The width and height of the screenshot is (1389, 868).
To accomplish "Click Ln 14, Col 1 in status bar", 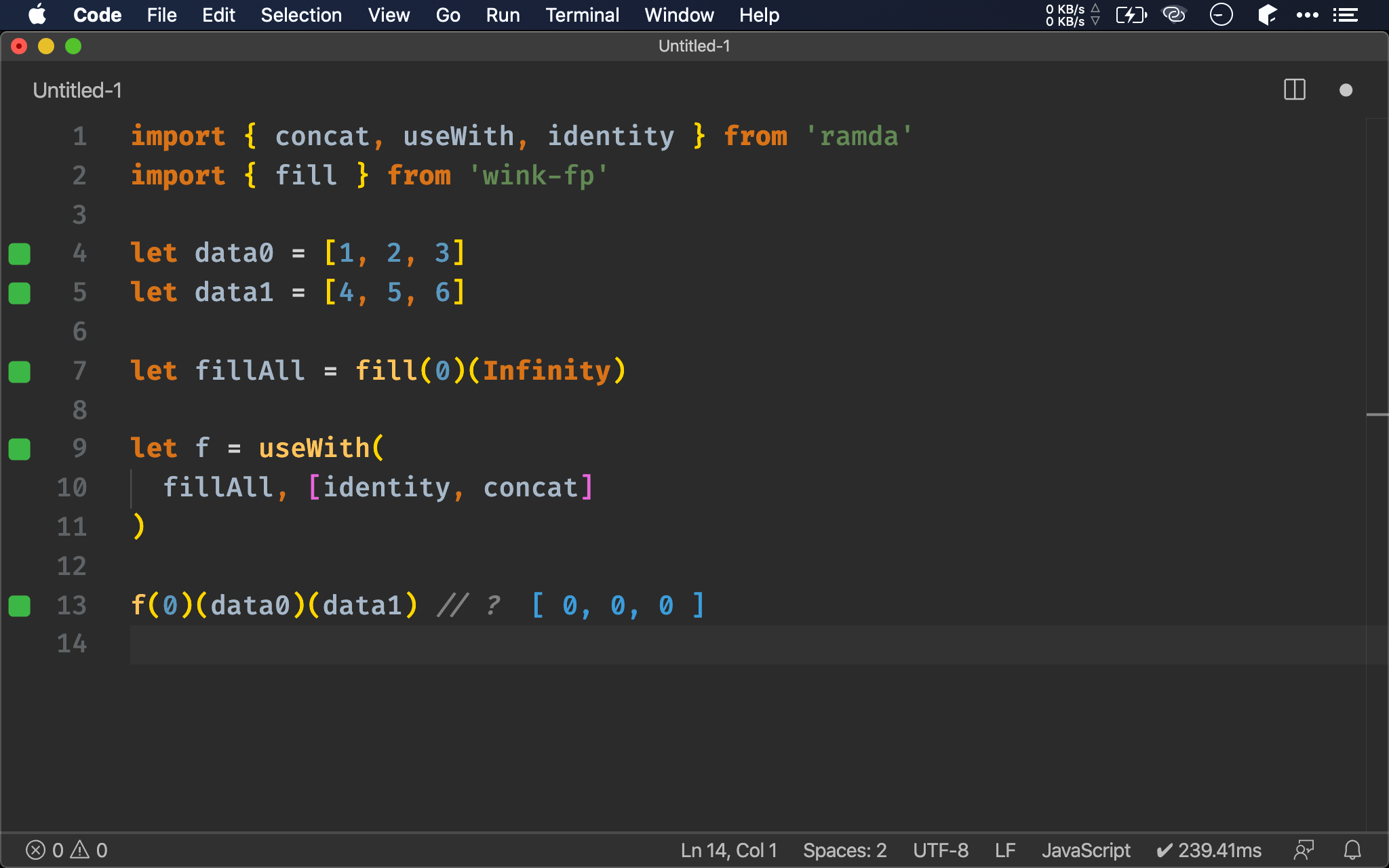I will 729,850.
